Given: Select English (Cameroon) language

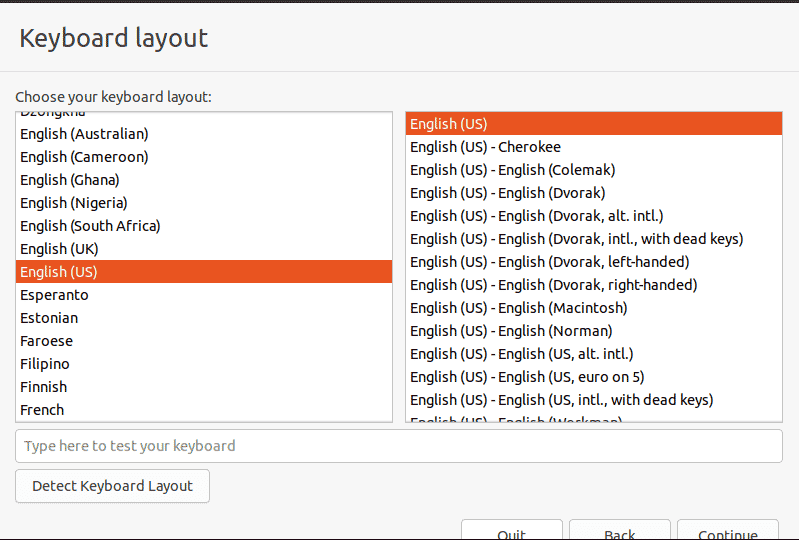Looking at the screenshot, I should (204, 157).
